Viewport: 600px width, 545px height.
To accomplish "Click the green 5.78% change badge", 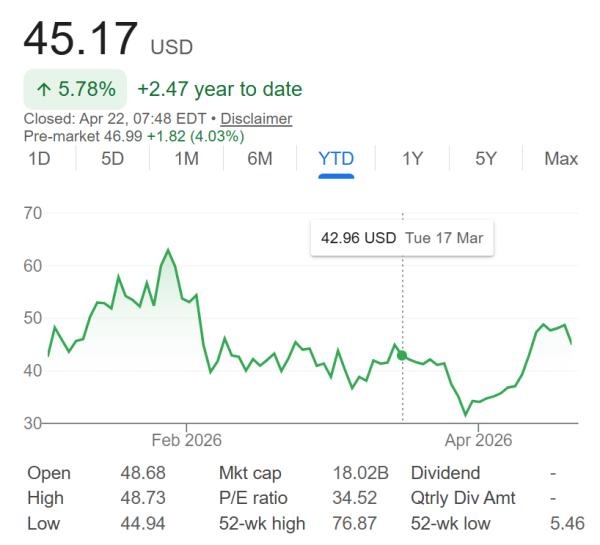I will (75, 89).
